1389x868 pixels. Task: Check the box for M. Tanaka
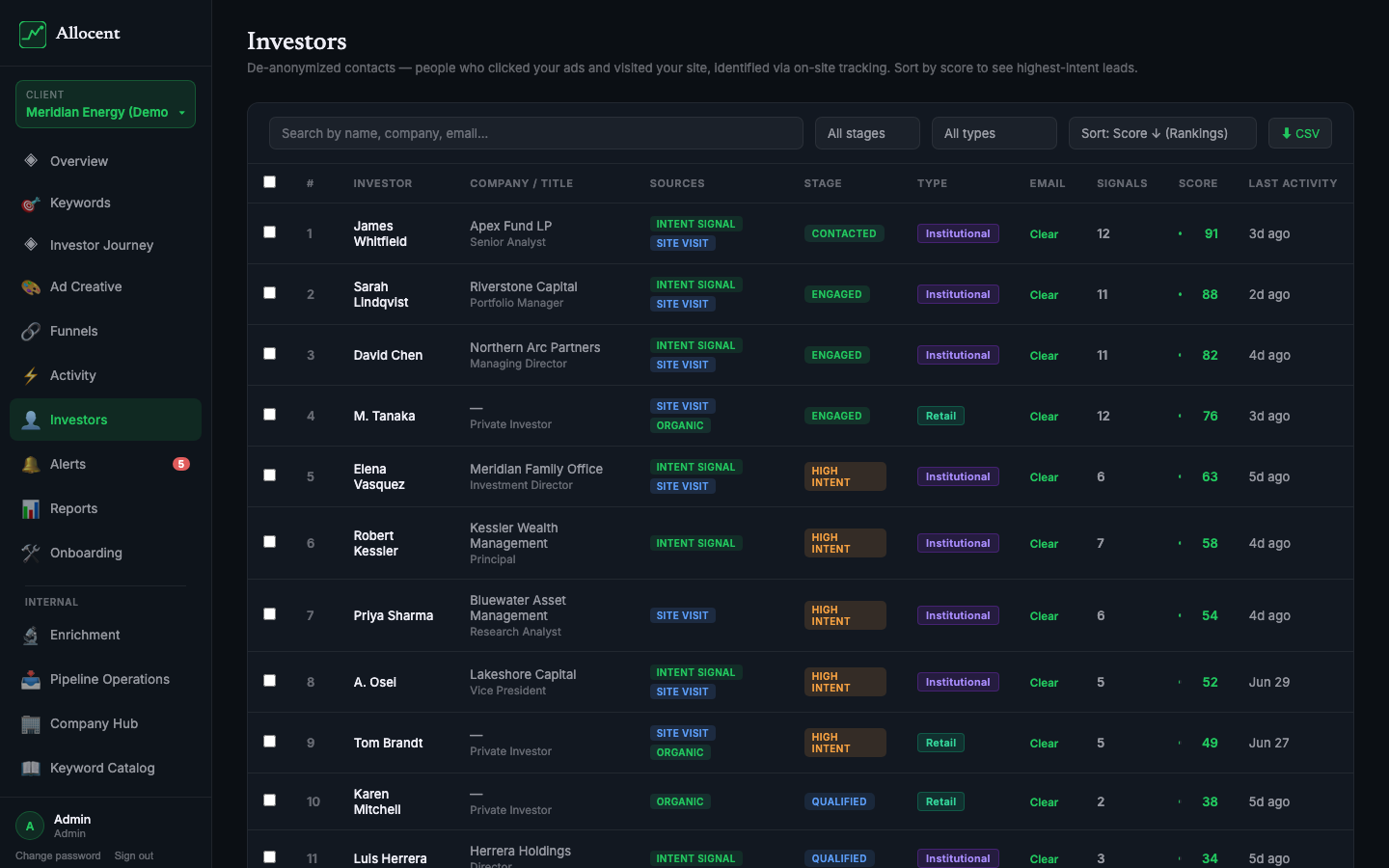pyautogui.click(x=270, y=415)
